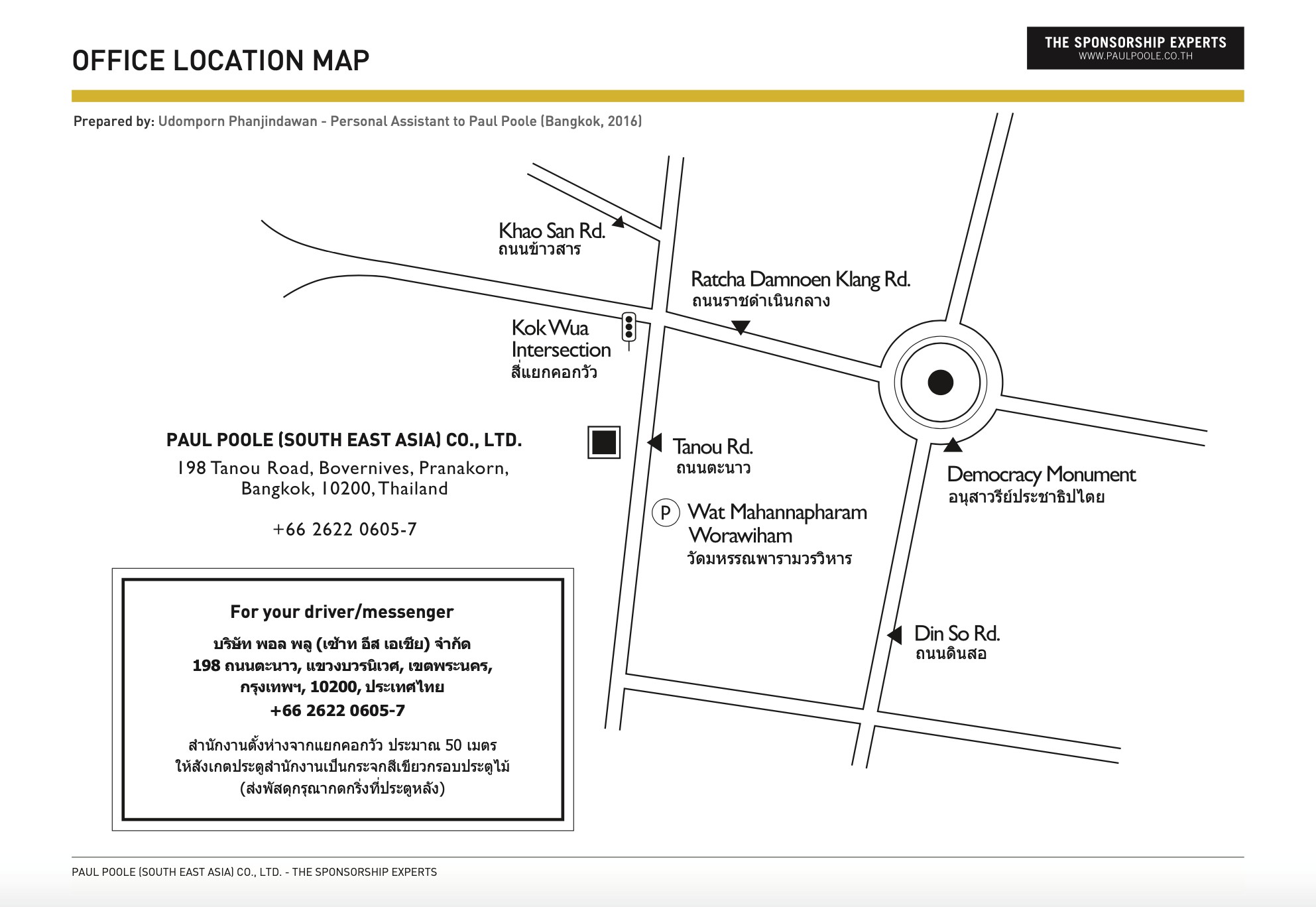Image resolution: width=1316 pixels, height=907 pixels.
Task: Click the parking P circle icon
Action: point(666,513)
